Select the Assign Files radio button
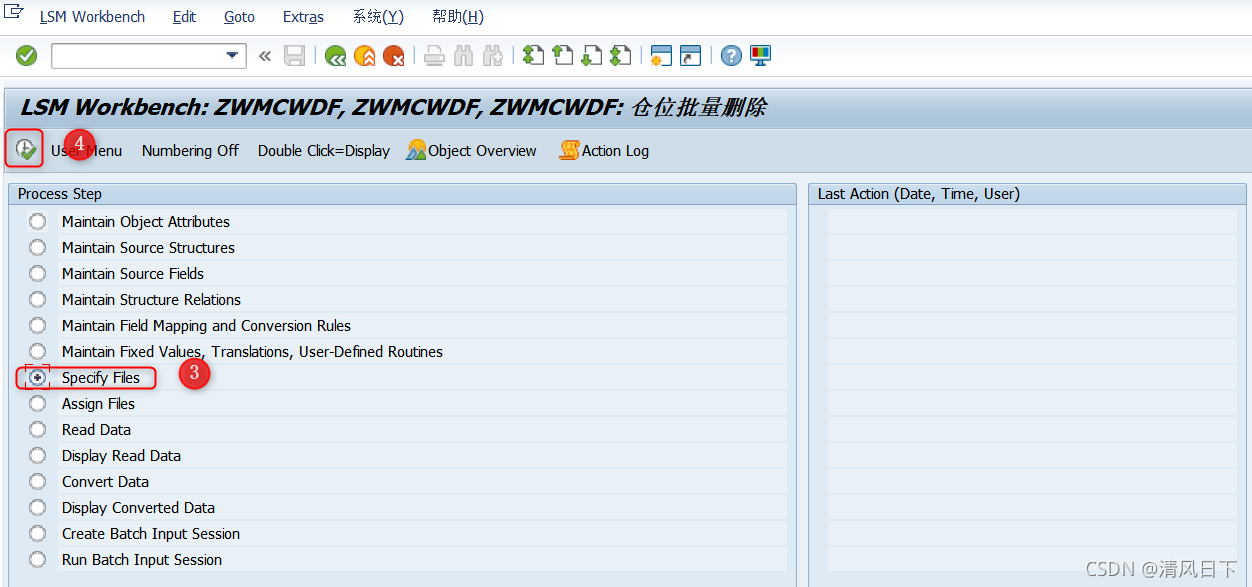This screenshot has width=1252, height=587. [x=37, y=403]
